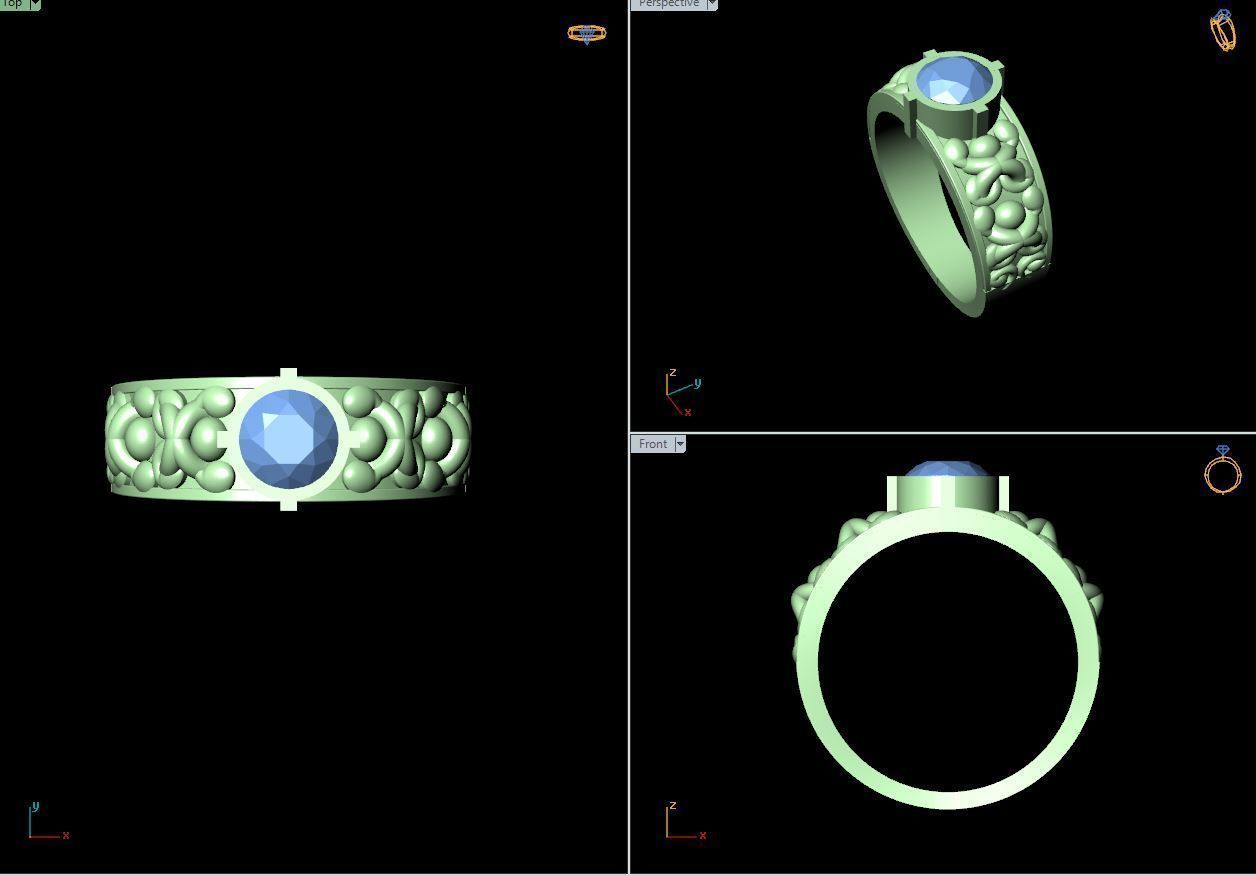
Task: Select the Front viewport title label
Action: tap(653, 444)
